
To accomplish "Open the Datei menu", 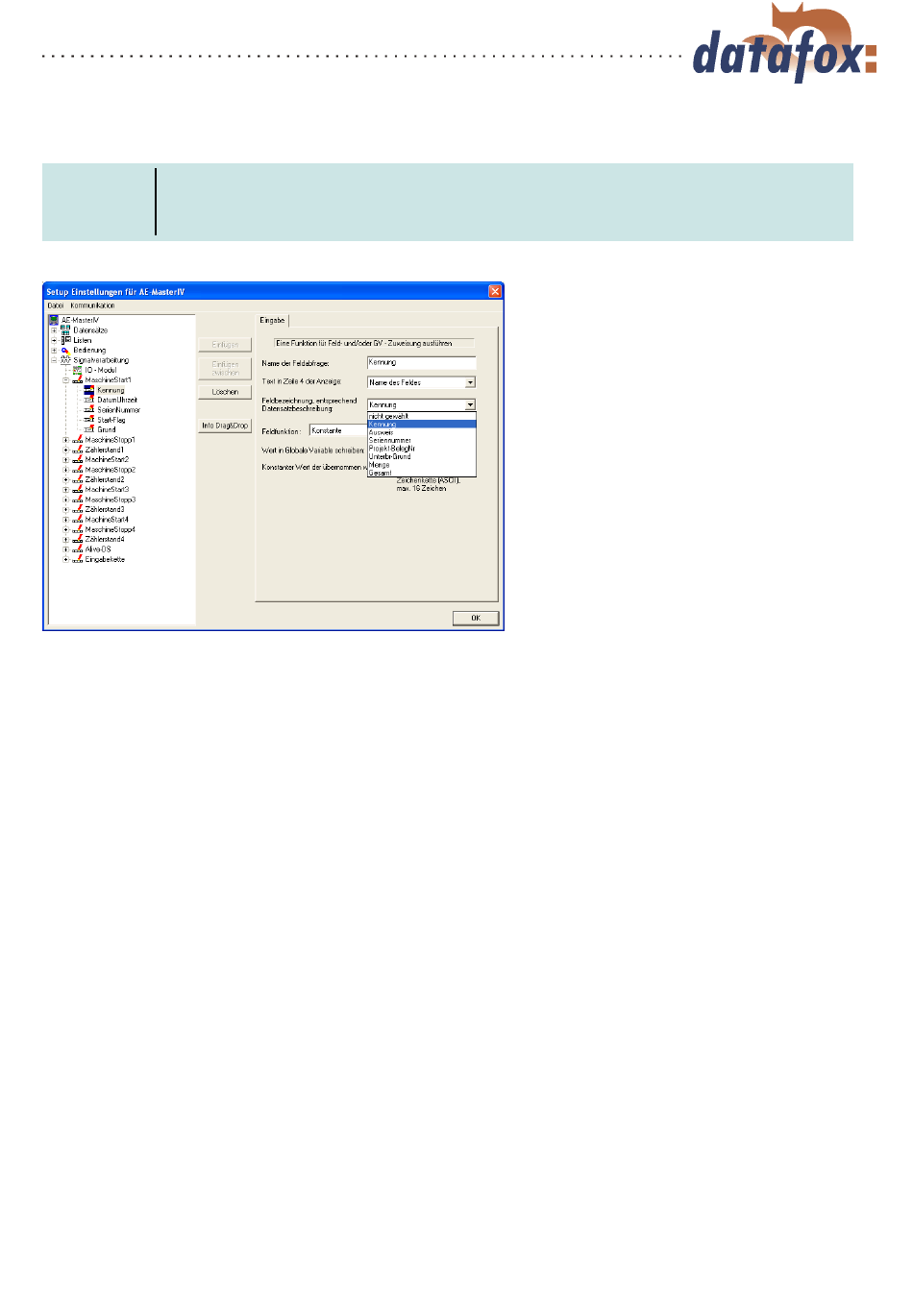I will pos(56,305).
